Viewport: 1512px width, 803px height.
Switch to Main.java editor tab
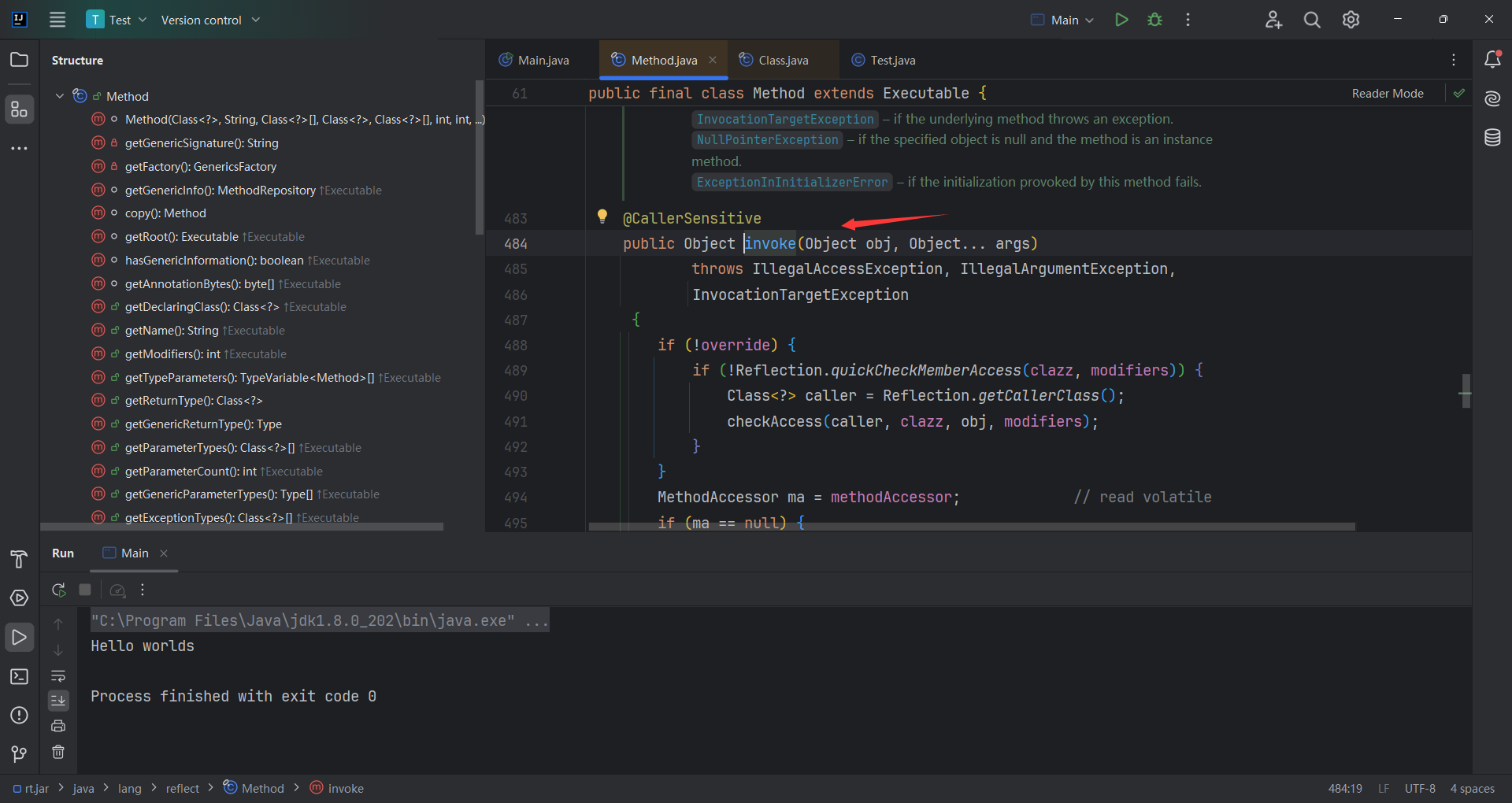pos(535,60)
